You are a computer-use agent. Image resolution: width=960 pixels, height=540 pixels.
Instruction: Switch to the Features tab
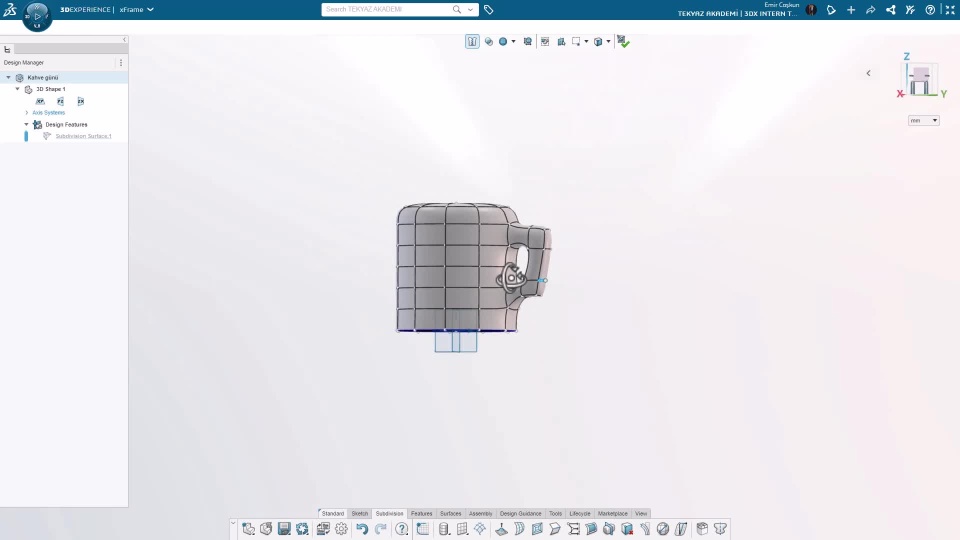[x=421, y=514]
